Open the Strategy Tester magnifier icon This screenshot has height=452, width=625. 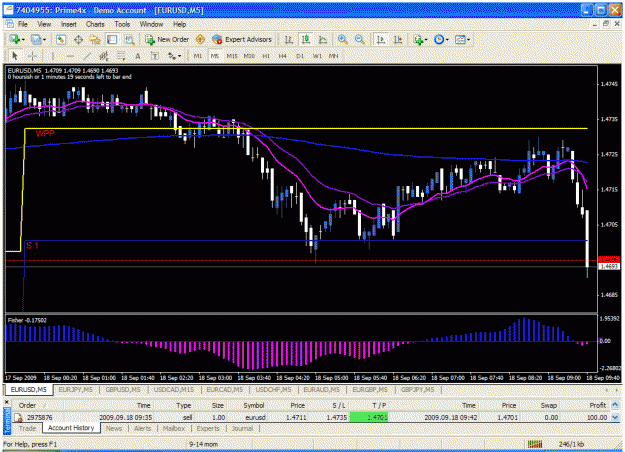coord(129,39)
